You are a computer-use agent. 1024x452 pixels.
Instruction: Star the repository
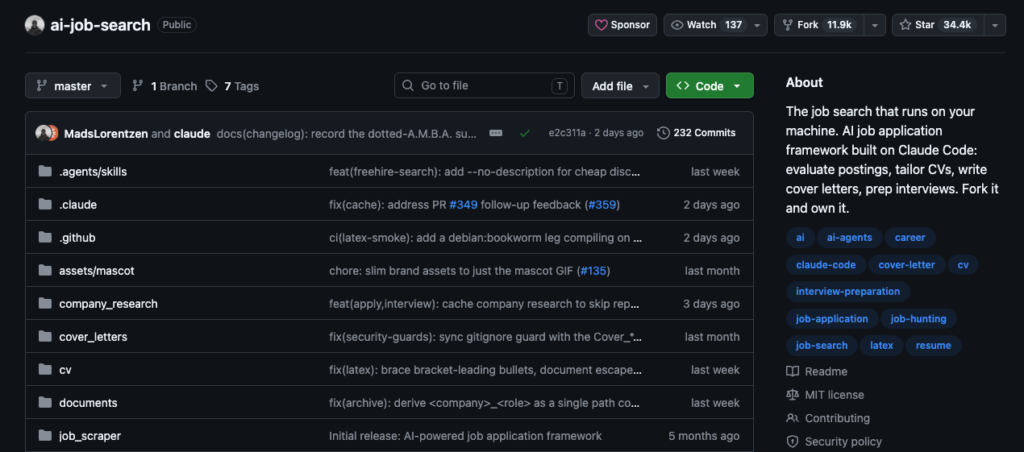click(937, 25)
